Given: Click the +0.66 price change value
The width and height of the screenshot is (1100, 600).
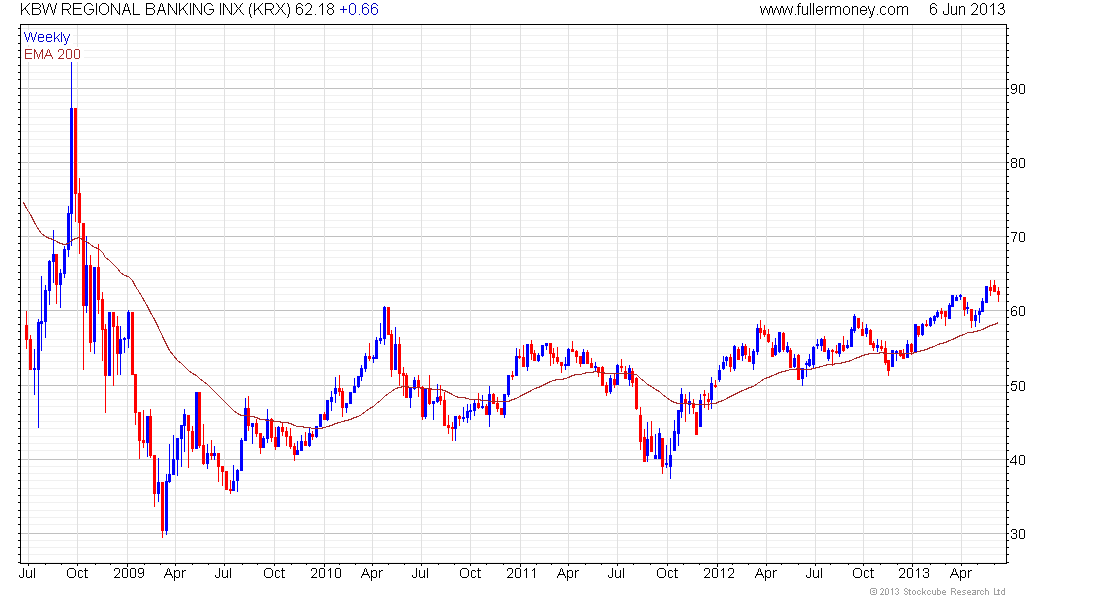Looking at the screenshot, I should 358,10.
